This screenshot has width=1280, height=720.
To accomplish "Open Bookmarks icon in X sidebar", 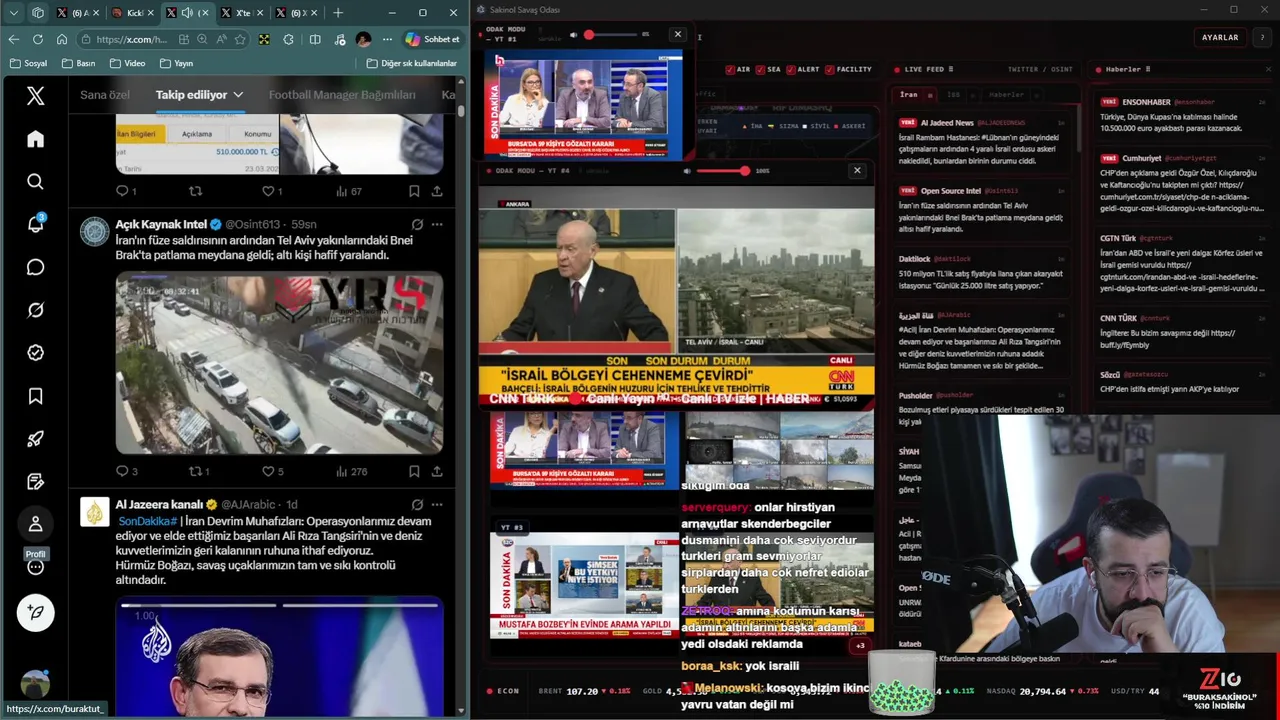I will tap(35, 396).
